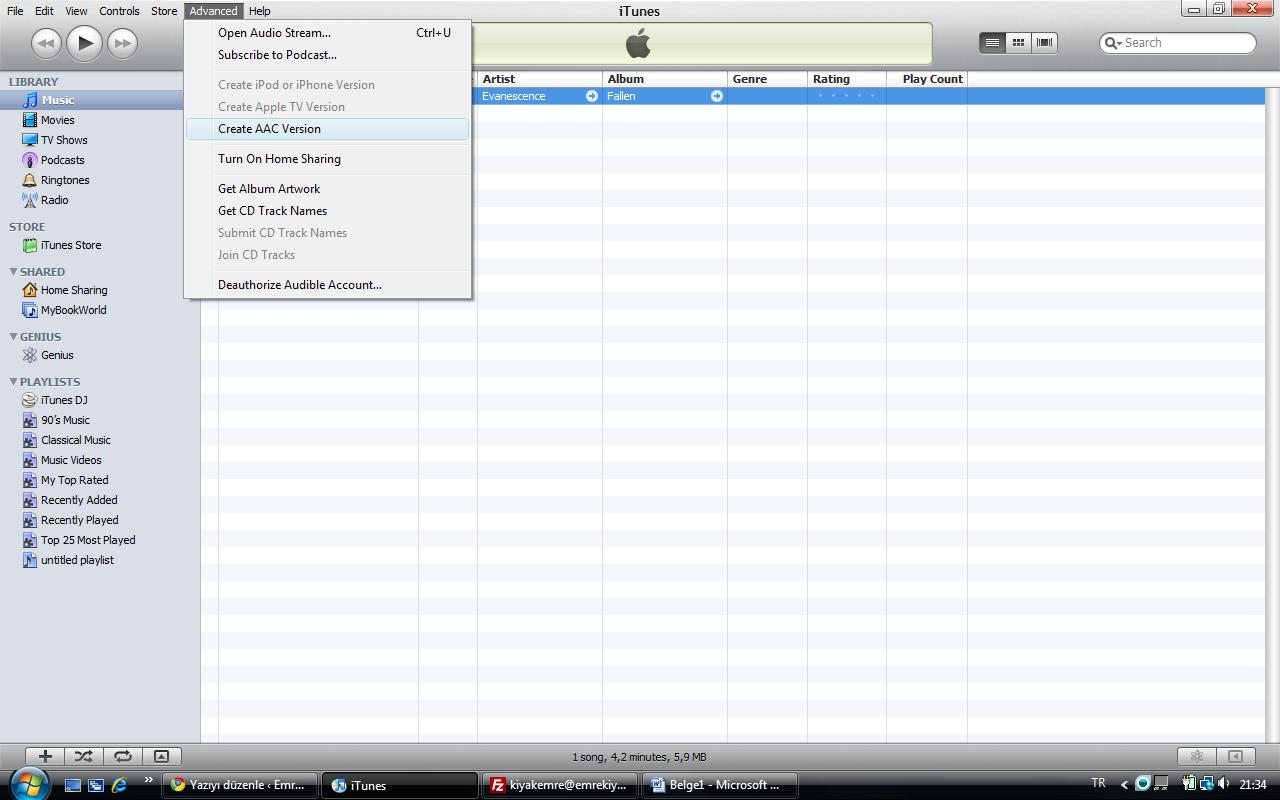Click the Windows Start button
1280x800 pixels.
[27, 783]
